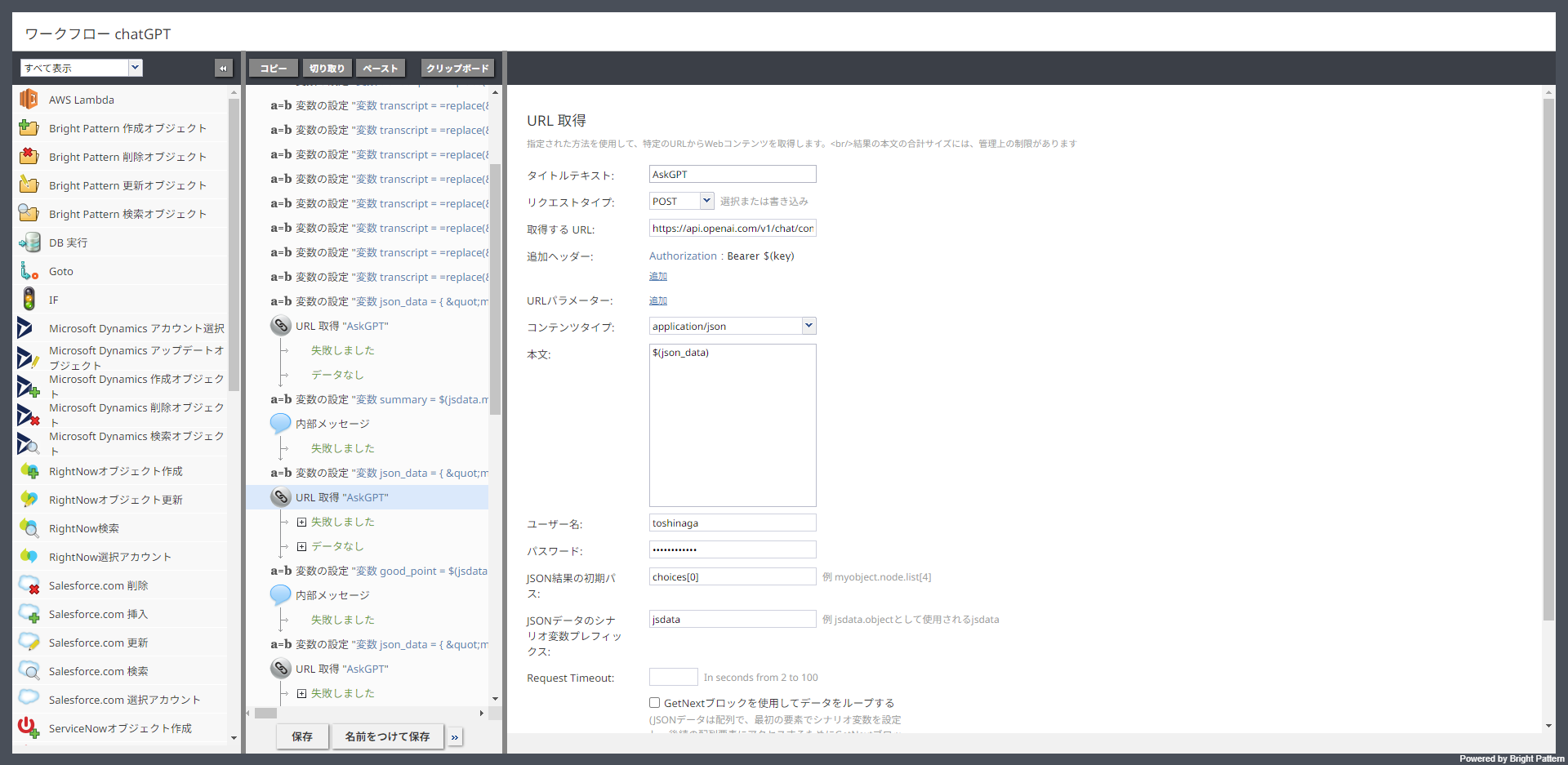This screenshot has height=765, width=1568.
Task: Open the クリップボード toolbar item
Action: point(457,68)
